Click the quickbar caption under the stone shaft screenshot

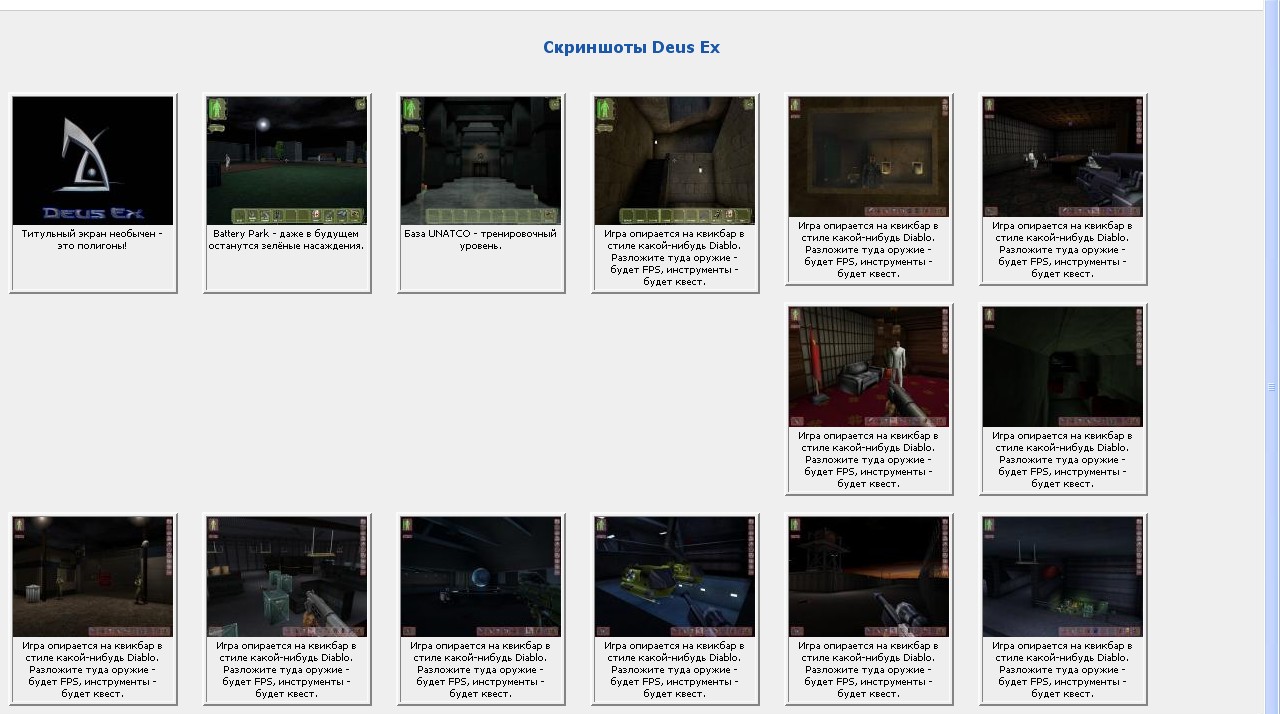[675, 257]
